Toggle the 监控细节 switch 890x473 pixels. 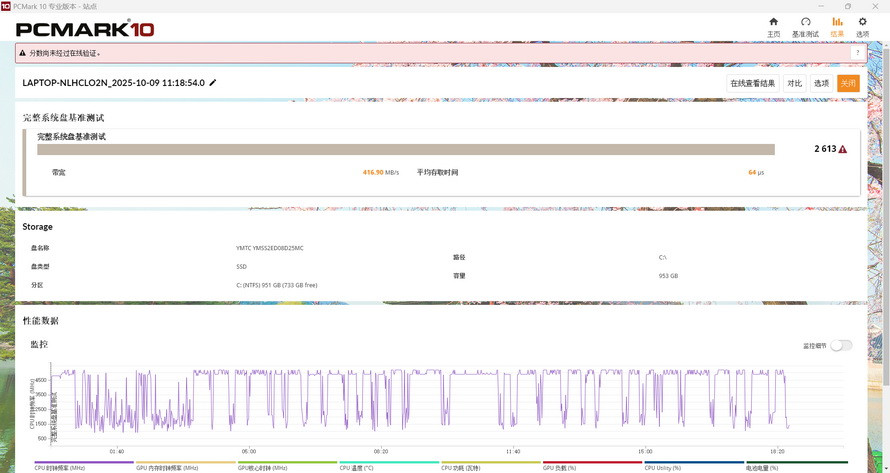[x=841, y=345]
